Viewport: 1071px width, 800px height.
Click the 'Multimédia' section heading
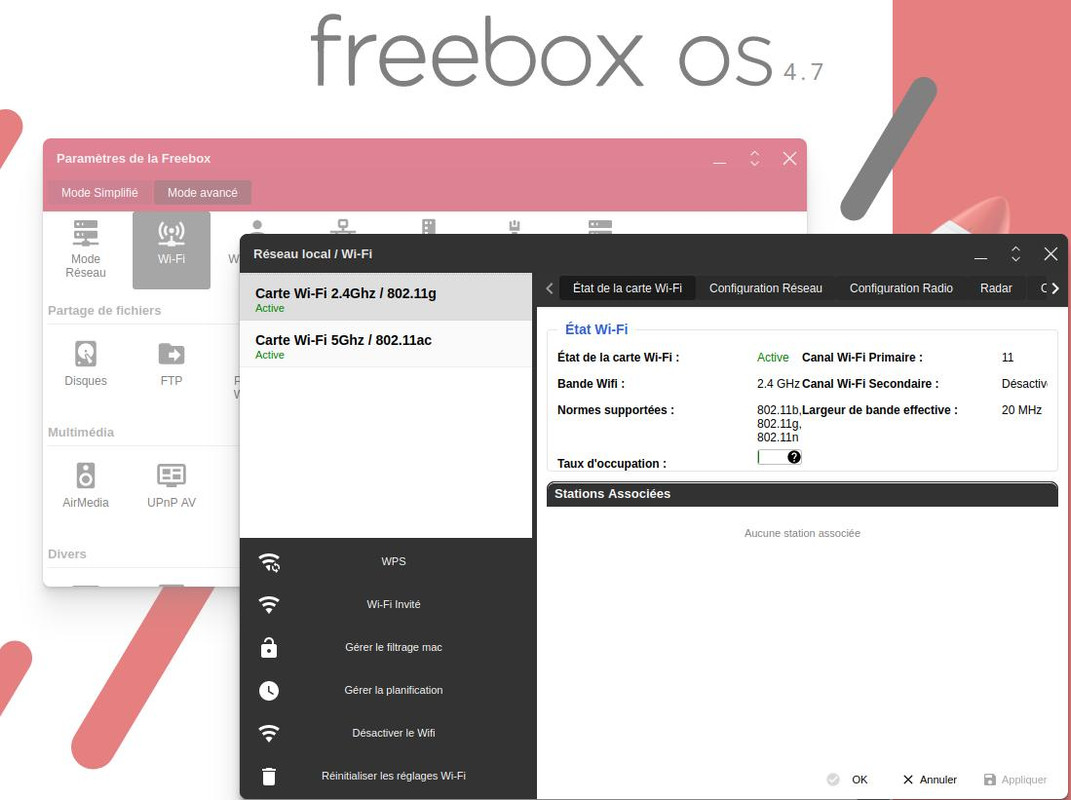(81, 432)
